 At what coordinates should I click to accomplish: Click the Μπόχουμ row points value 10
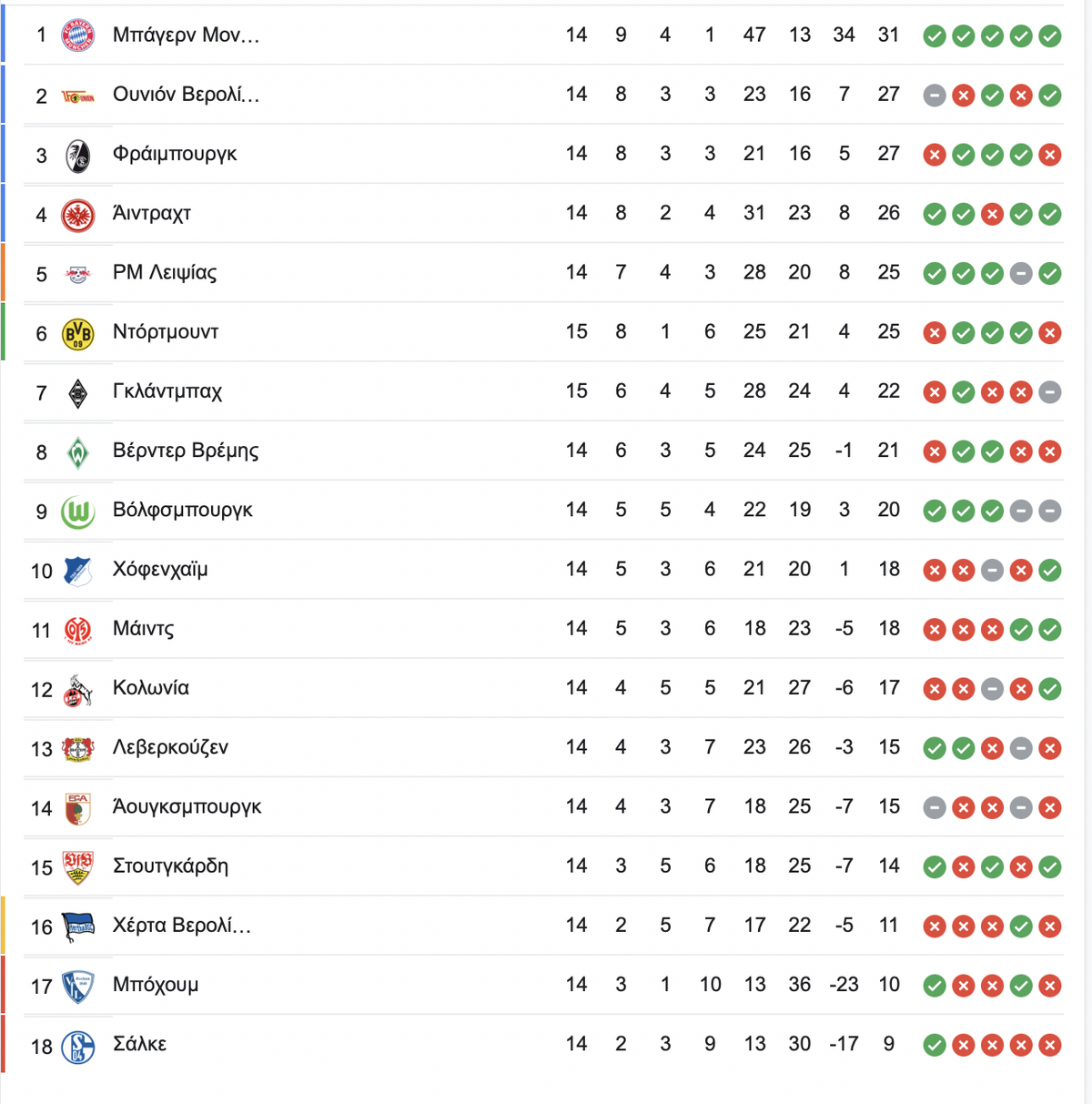[889, 985]
